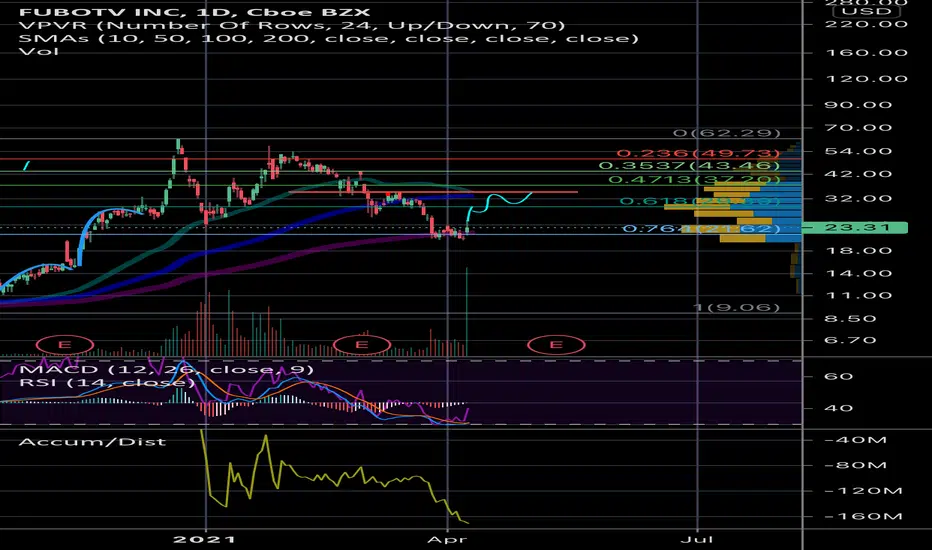Click the -160M Accum/Dist axis value
Screen dimensions: 932x550
[863, 516]
